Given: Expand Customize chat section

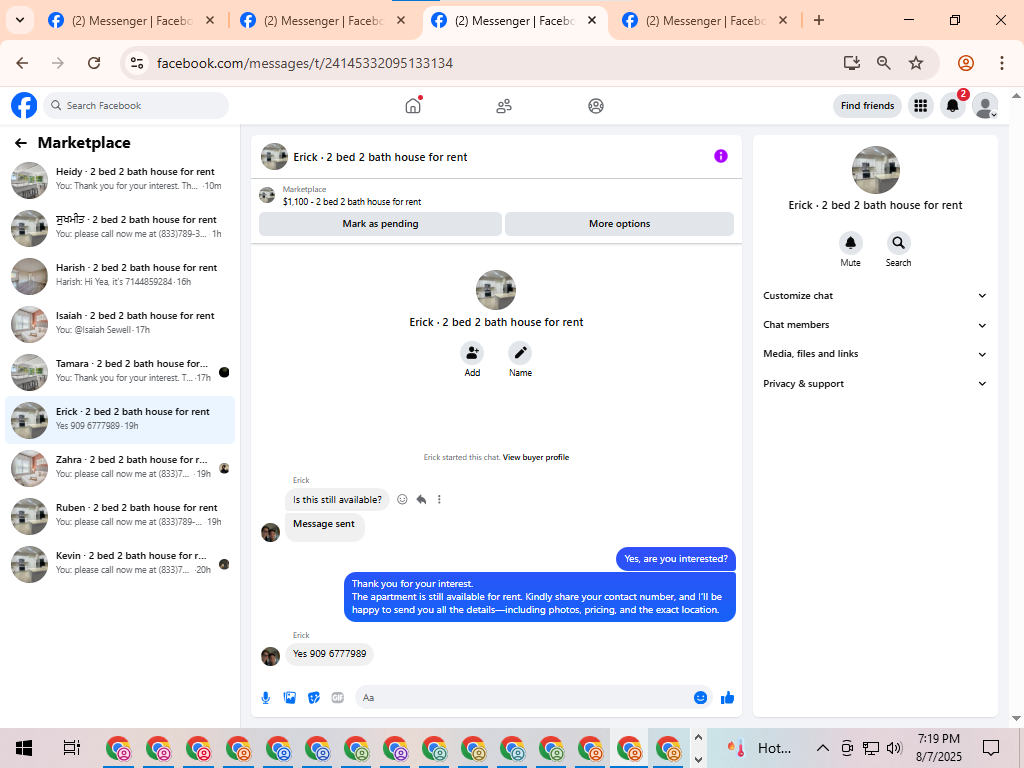Looking at the screenshot, I should pos(875,296).
